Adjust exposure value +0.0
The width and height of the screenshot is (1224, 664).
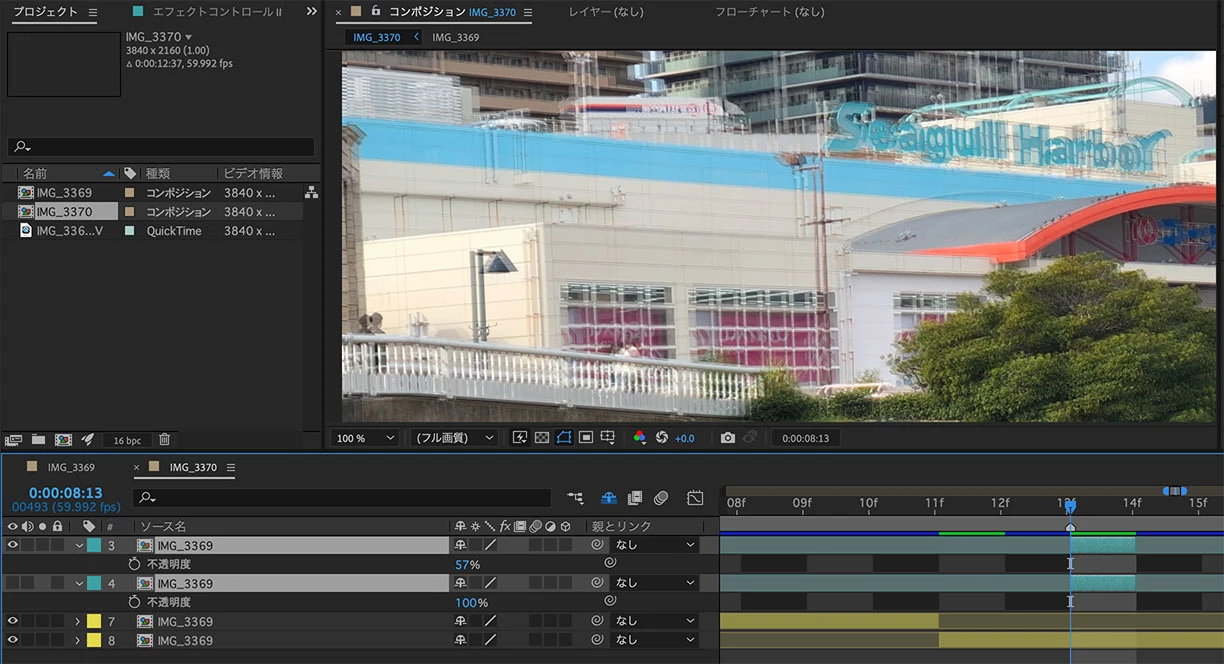[x=685, y=439]
